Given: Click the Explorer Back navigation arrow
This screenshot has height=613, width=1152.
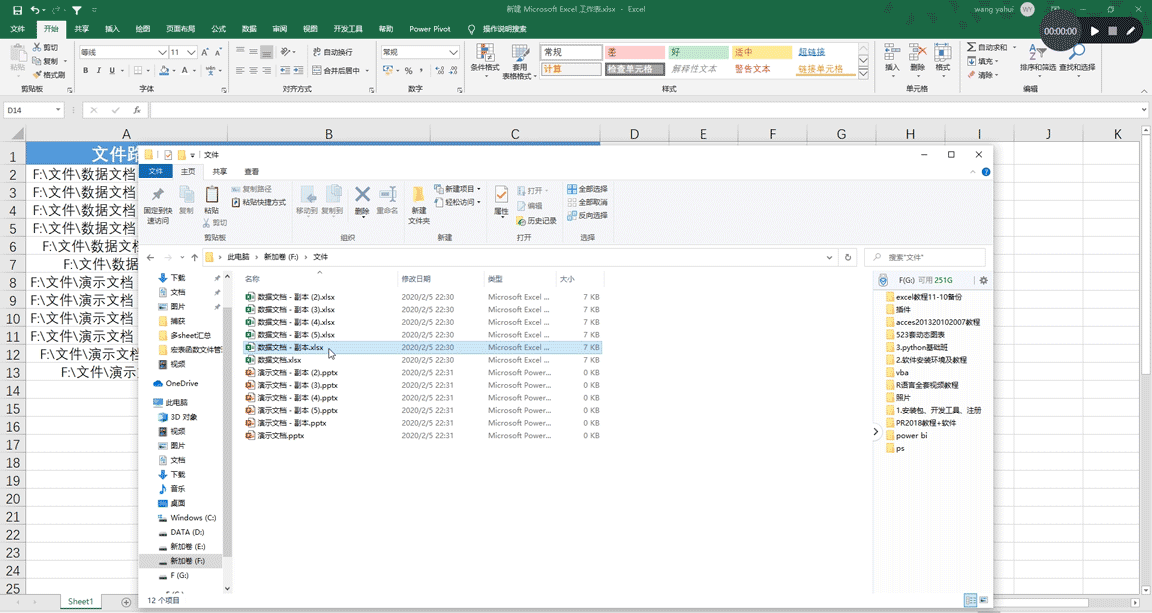Looking at the screenshot, I should click(x=151, y=257).
